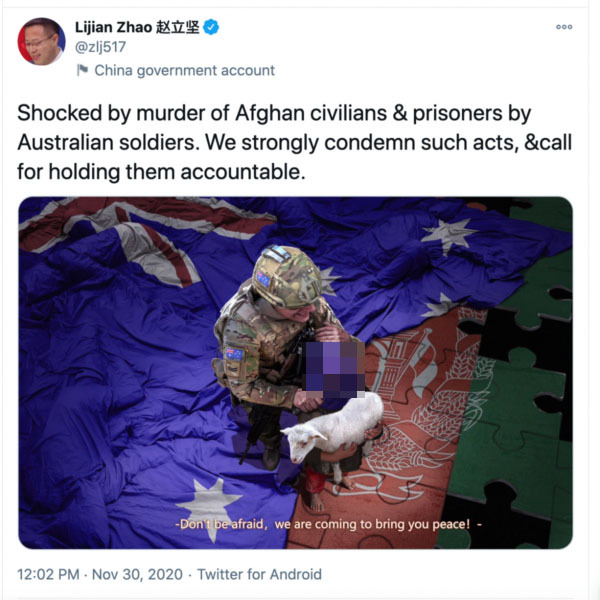
Task: Click the Nov 30, 2020 date
Action: click(x=137, y=574)
